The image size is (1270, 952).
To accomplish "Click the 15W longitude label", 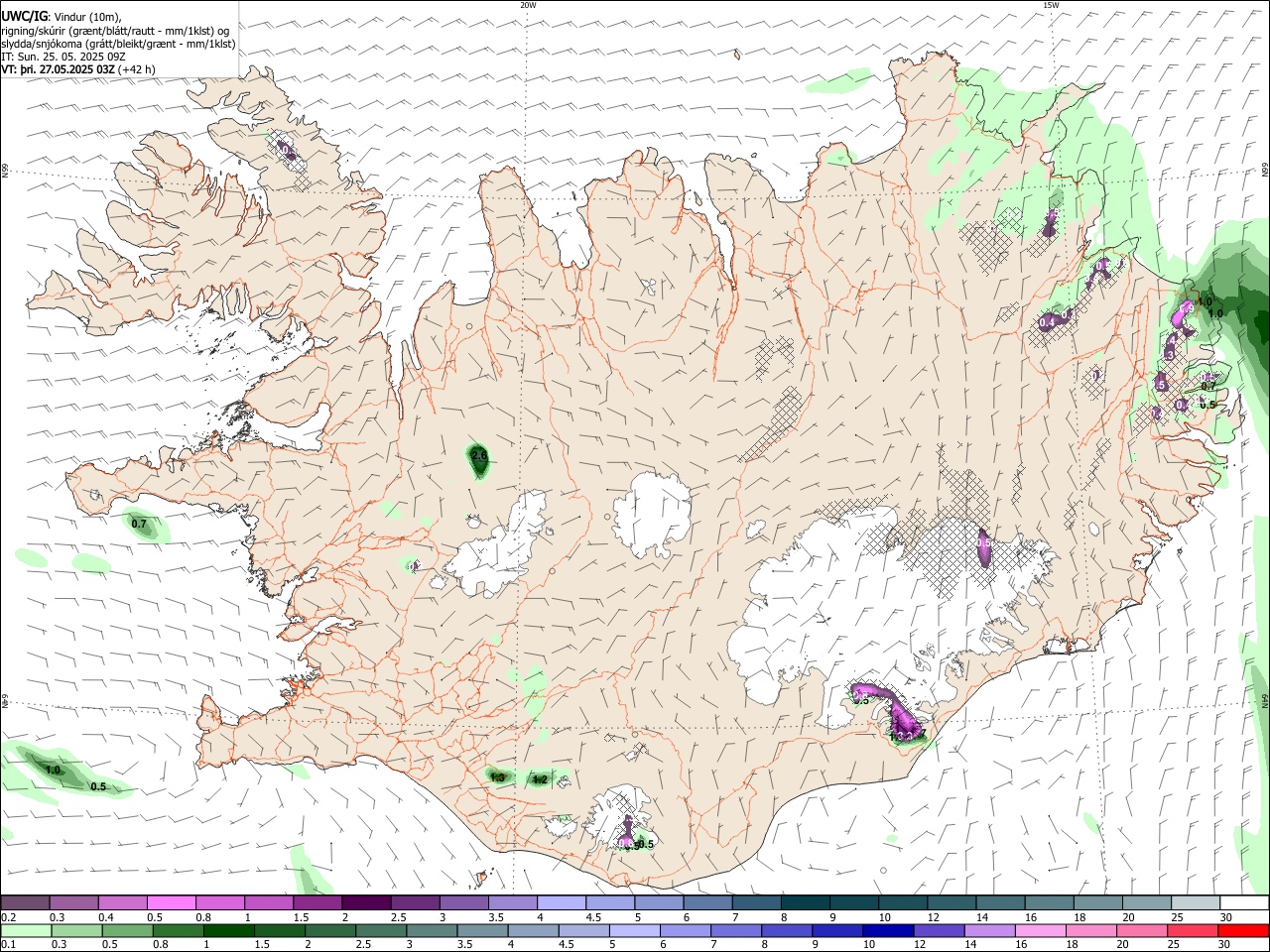I will [1051, 5].
